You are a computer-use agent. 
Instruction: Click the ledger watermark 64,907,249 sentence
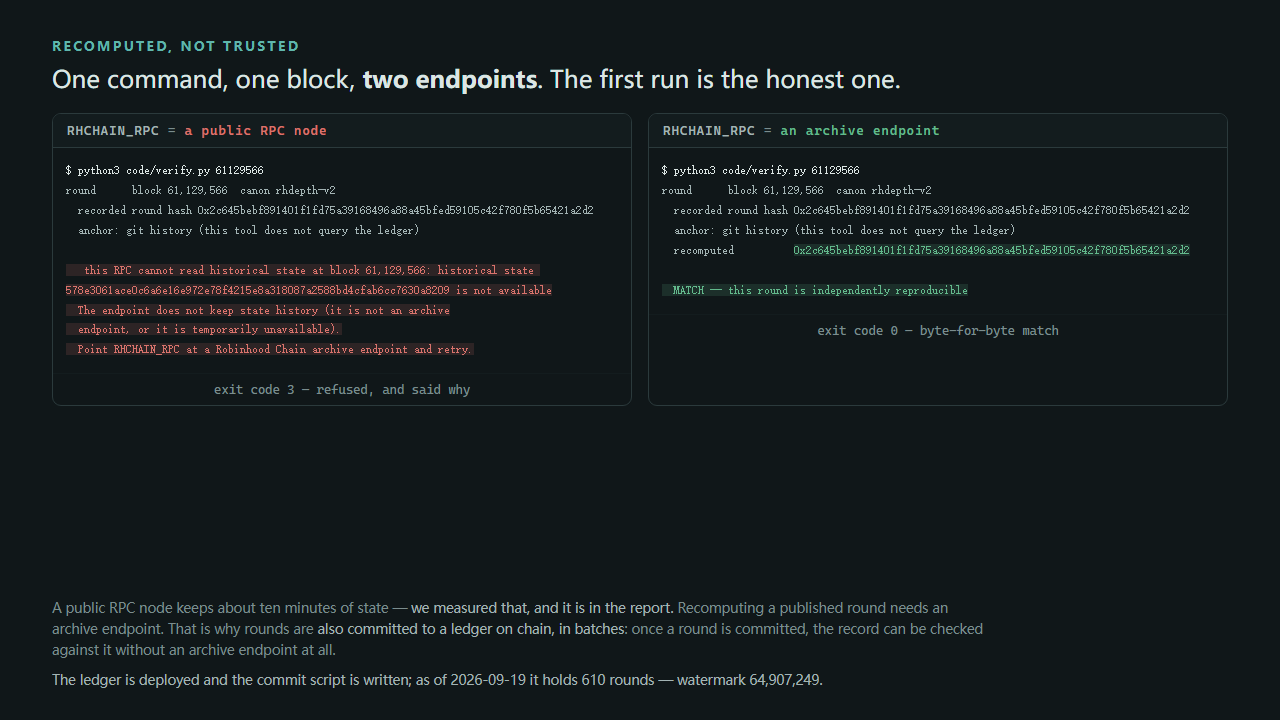[x=437, y=680]
